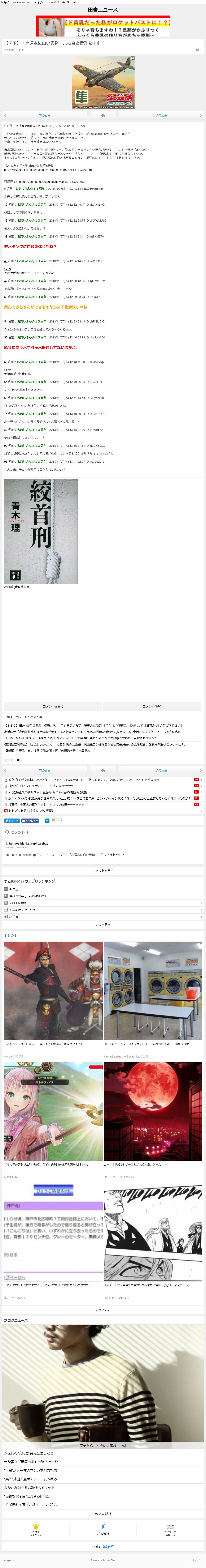Open the banner ad under the site title
The height and width of the screenshot is (1568, 206).
click(103, 26)
